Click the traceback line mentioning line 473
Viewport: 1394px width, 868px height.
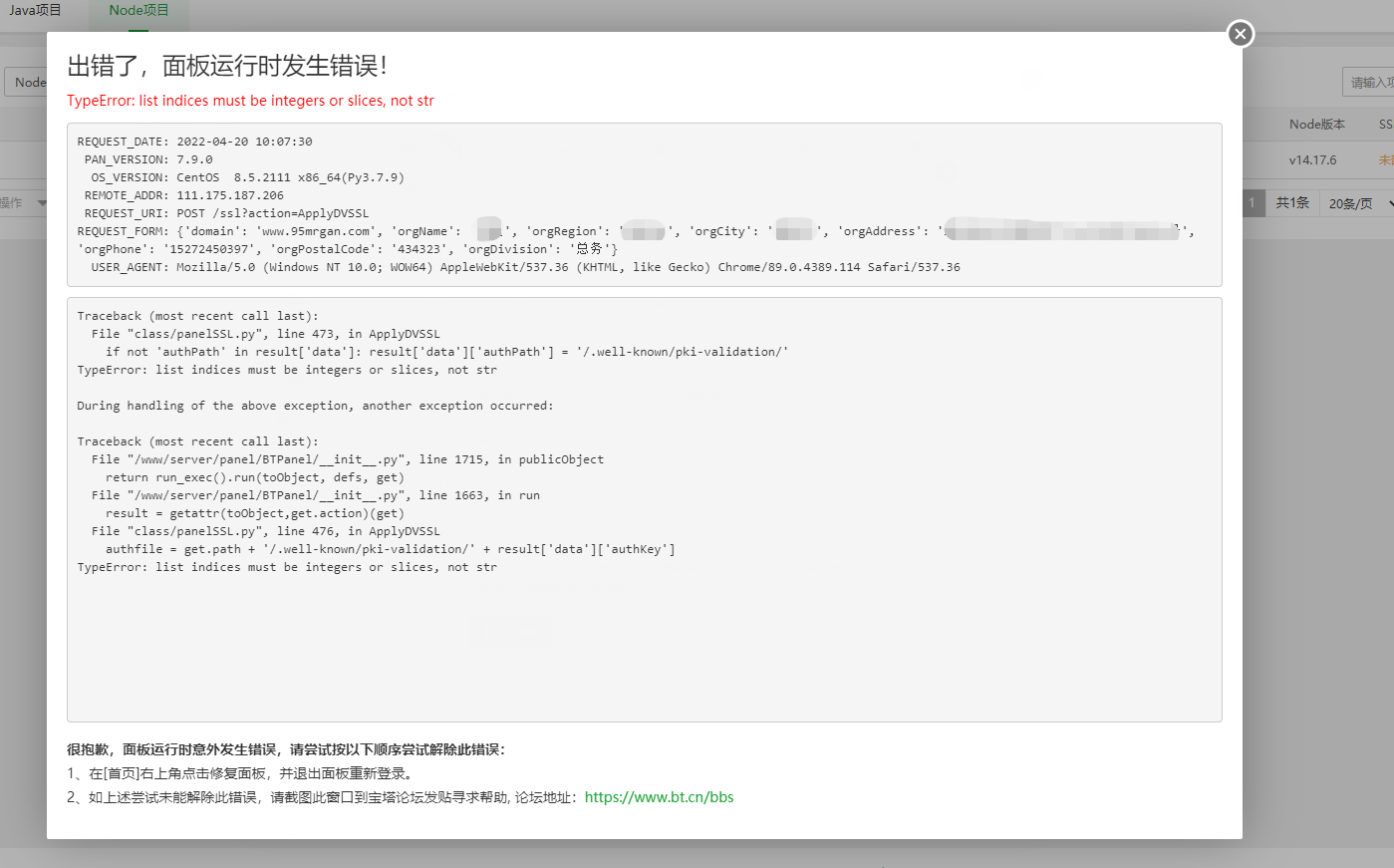click(265, 334)
